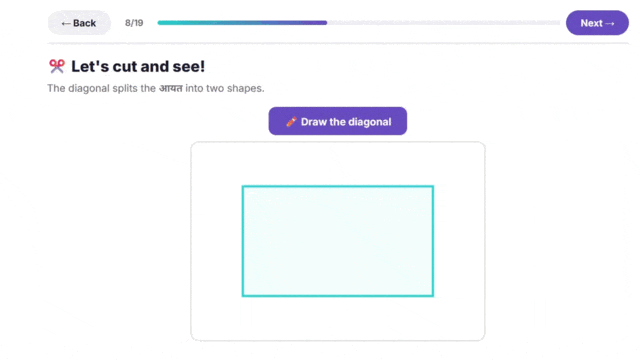The width and height of the screenshot is (640, 361).
Task: Click the "into two shapes" subtitle text
Action: click(x=224, y=88)
